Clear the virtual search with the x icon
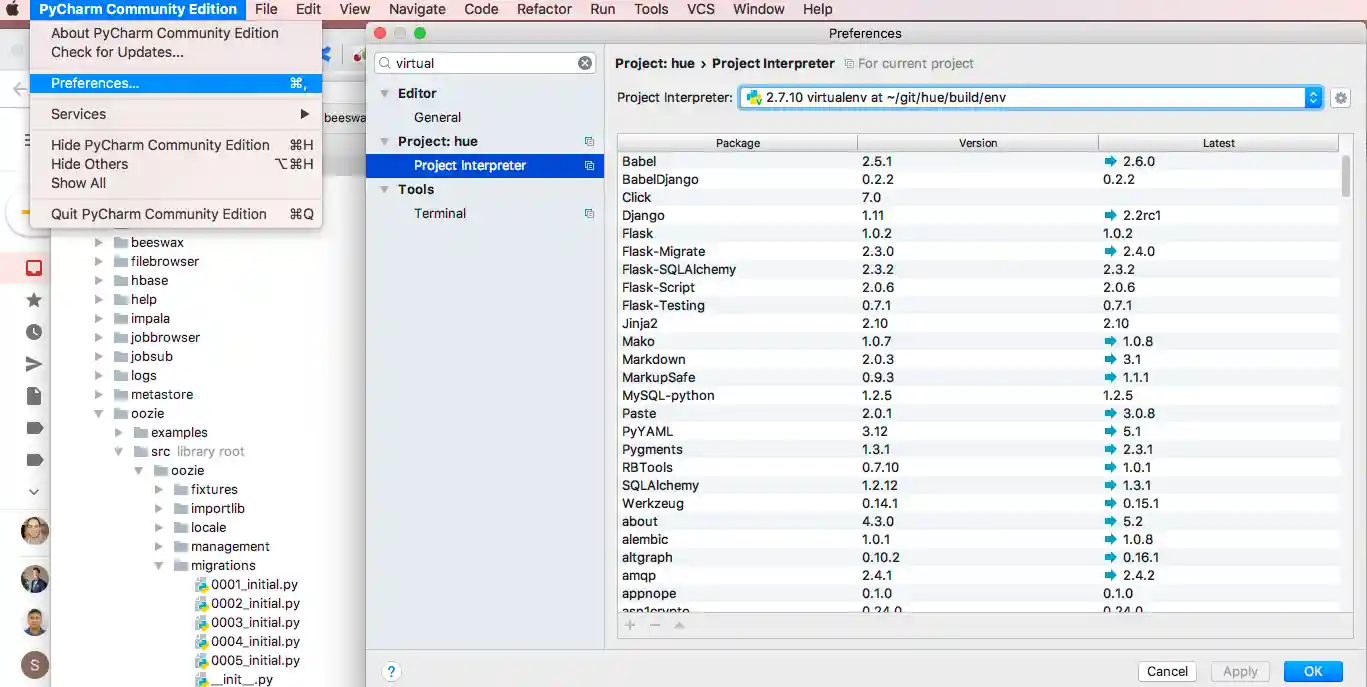The image size is (1367, 687). tap(584, 62)
